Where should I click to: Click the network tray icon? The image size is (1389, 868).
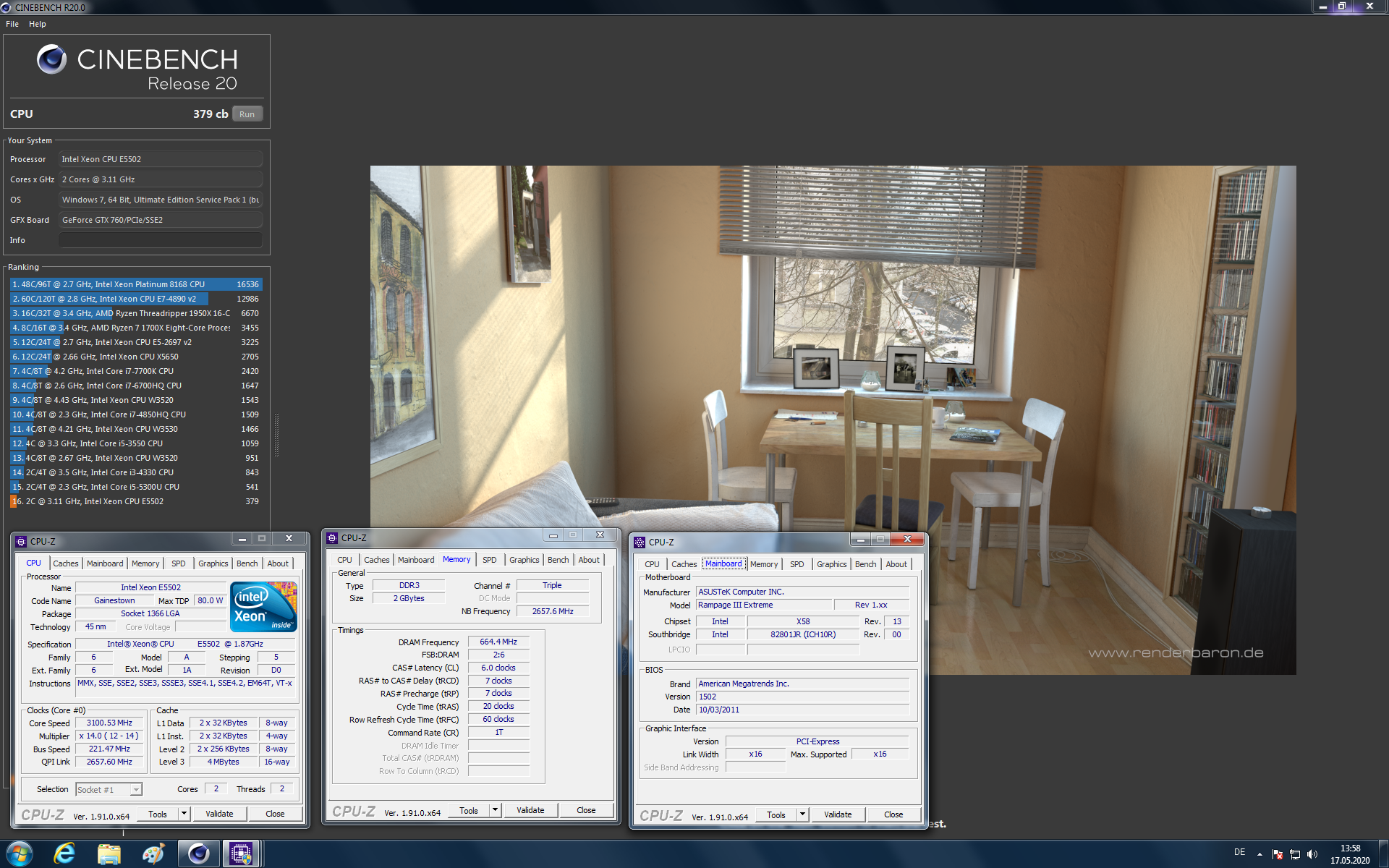[x=1295, y=854]
